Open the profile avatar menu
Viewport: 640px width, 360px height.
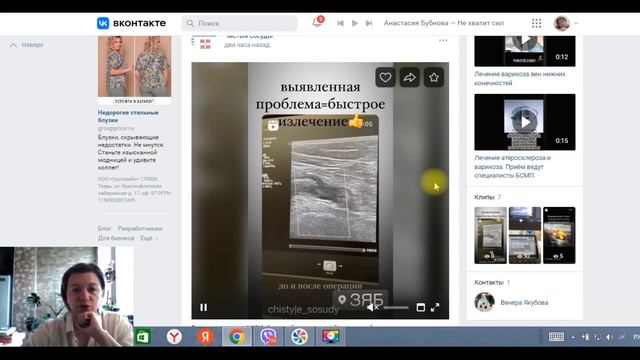[562, 23]
